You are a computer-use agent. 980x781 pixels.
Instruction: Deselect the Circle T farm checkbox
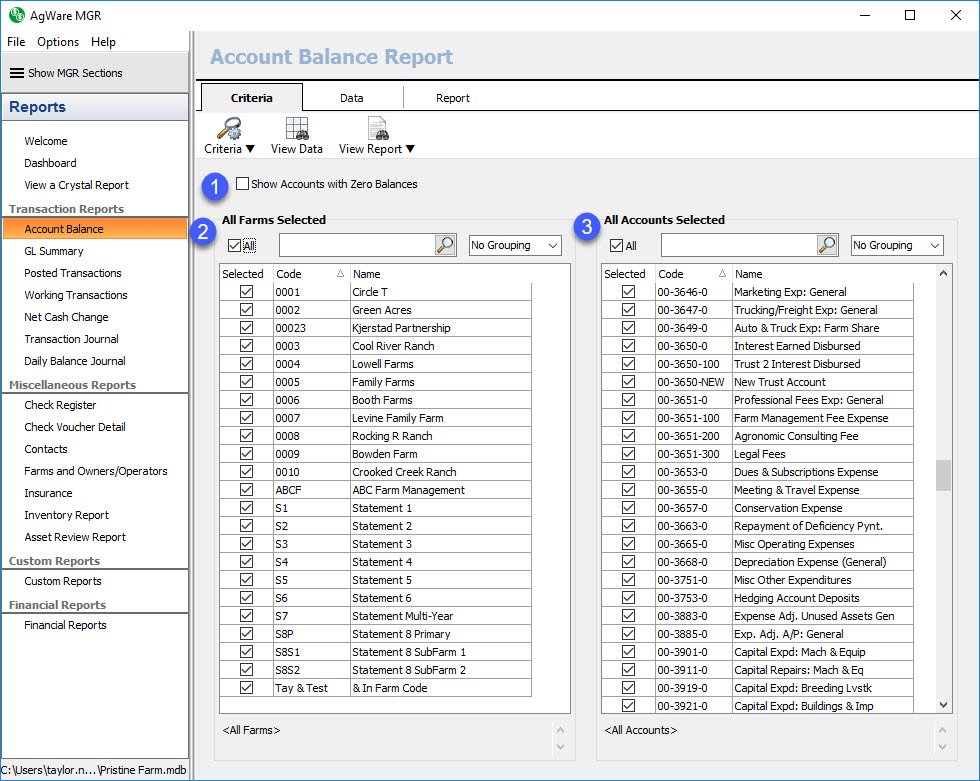point(247,292)
